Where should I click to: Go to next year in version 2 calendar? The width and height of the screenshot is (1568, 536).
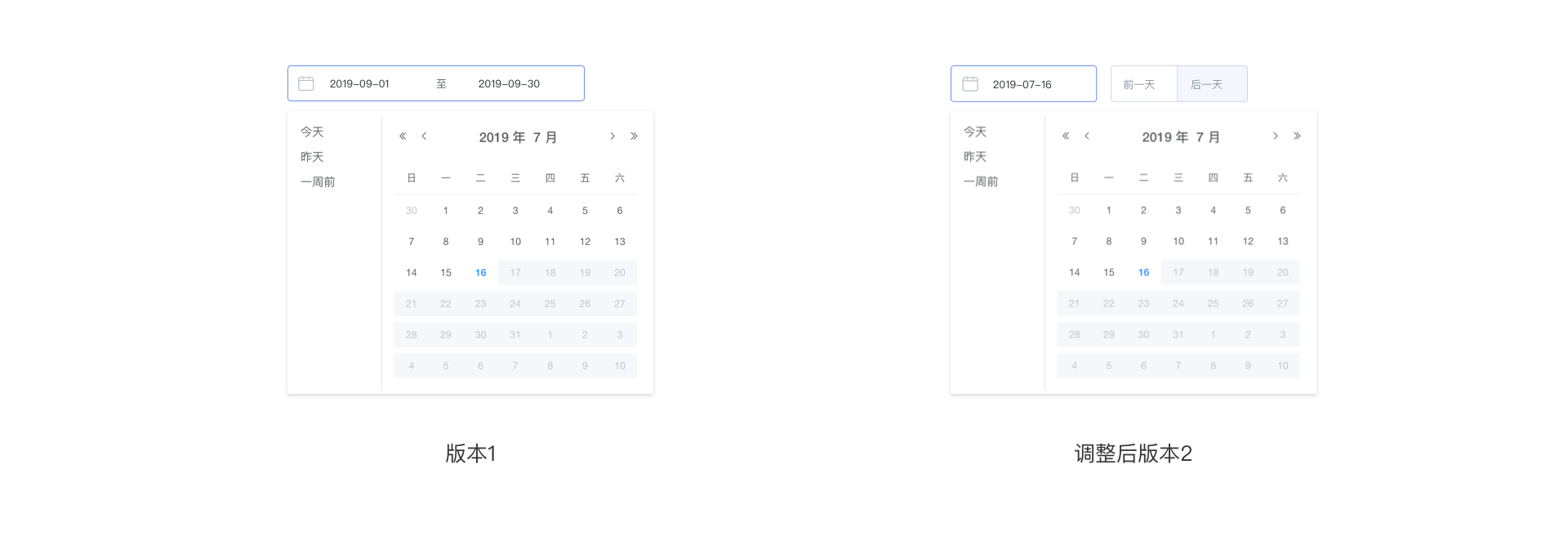(x=1297, y=136)
